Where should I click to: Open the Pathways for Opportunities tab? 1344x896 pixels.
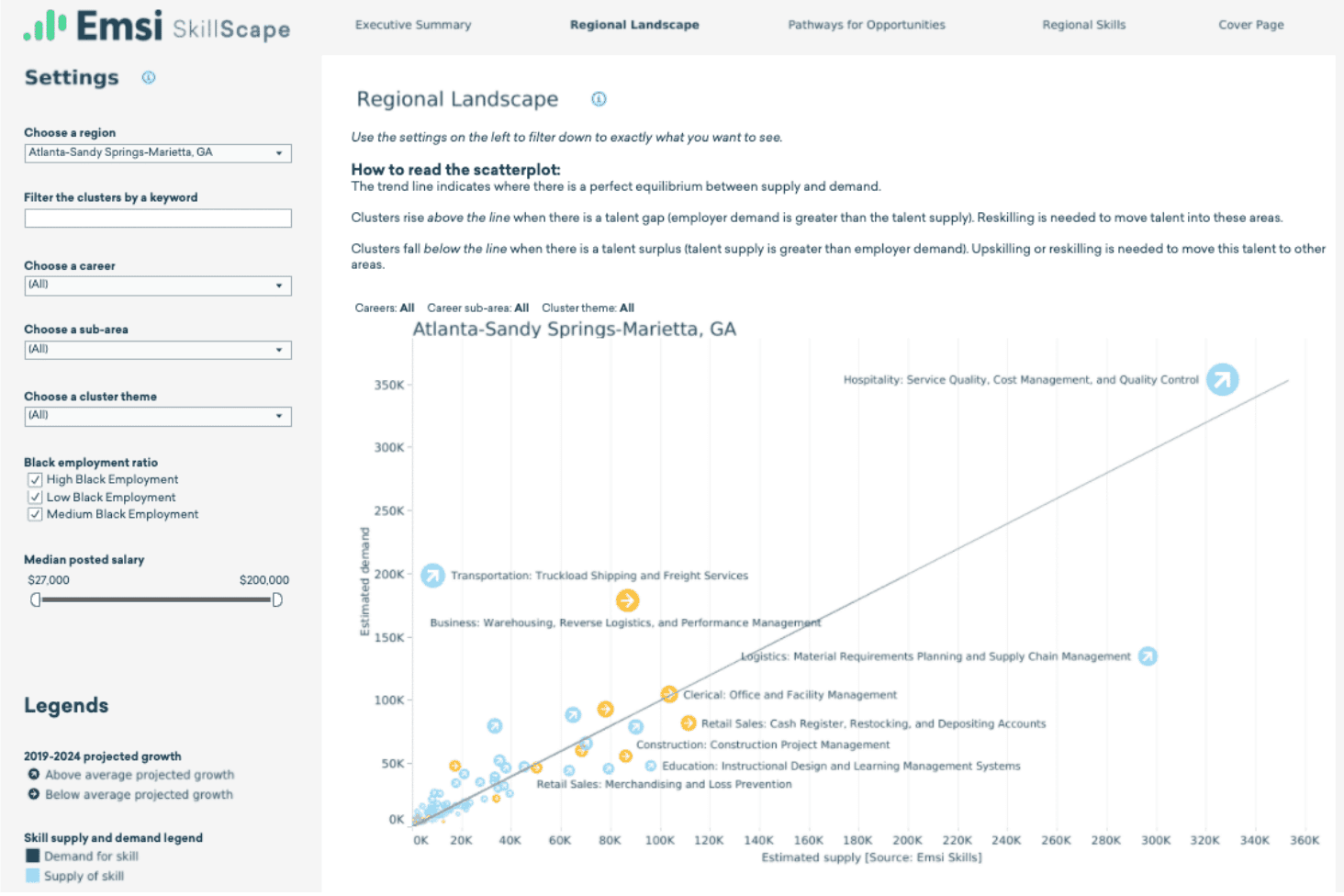pos(866,25)
